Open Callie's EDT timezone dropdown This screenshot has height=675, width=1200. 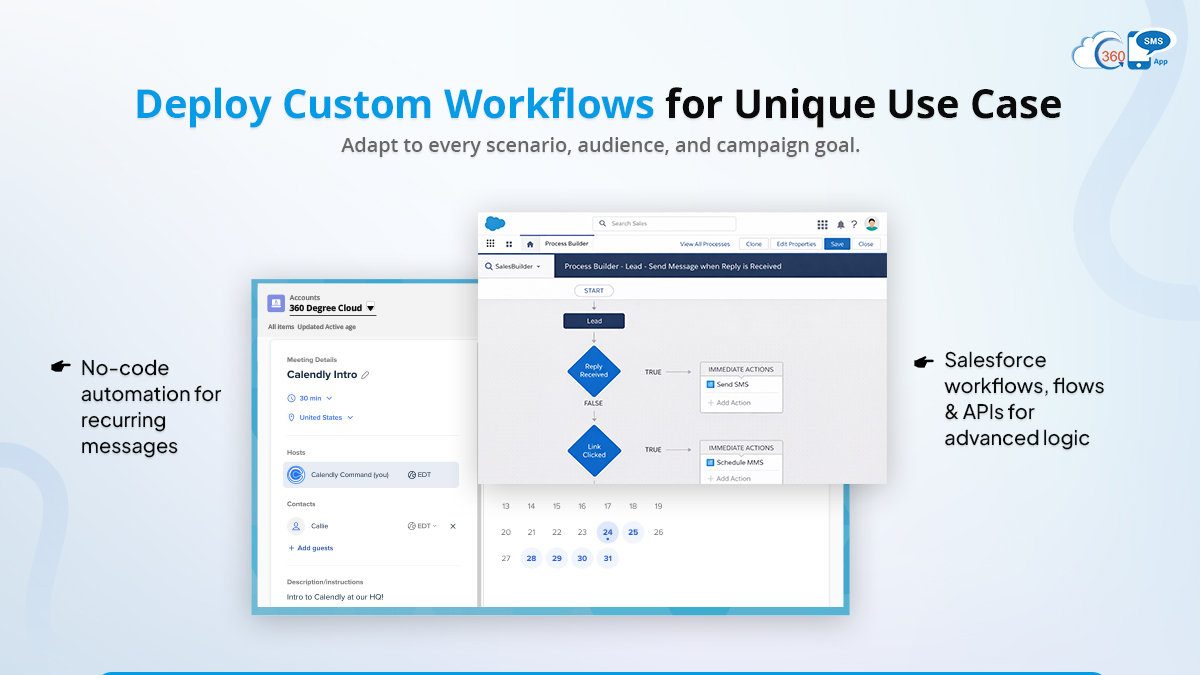pyautogui.click(x=422, y=526)
